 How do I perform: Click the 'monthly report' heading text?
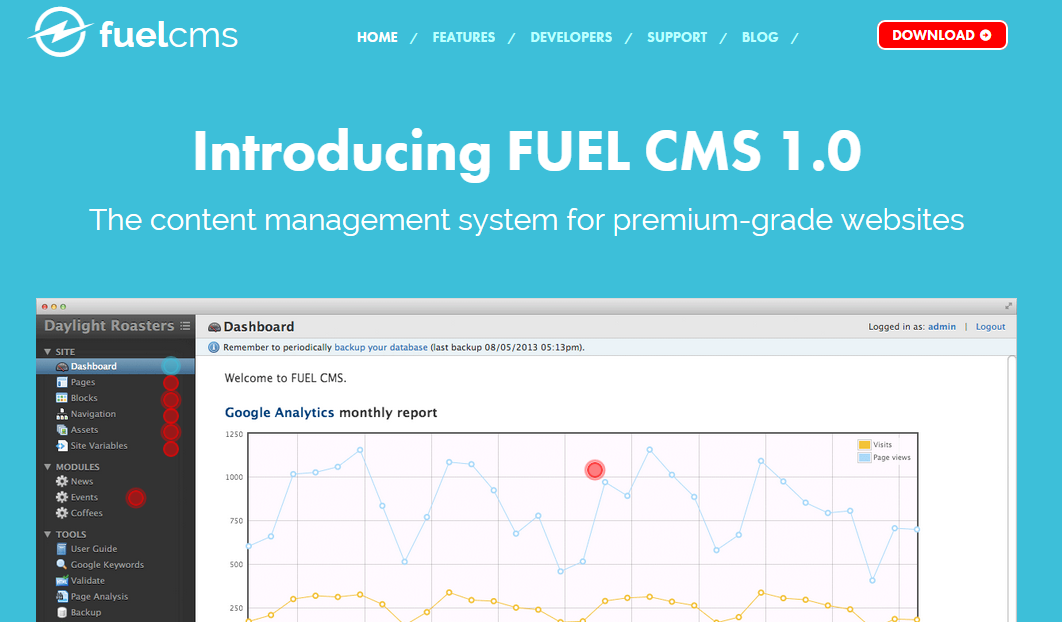[x=388, y=413]
